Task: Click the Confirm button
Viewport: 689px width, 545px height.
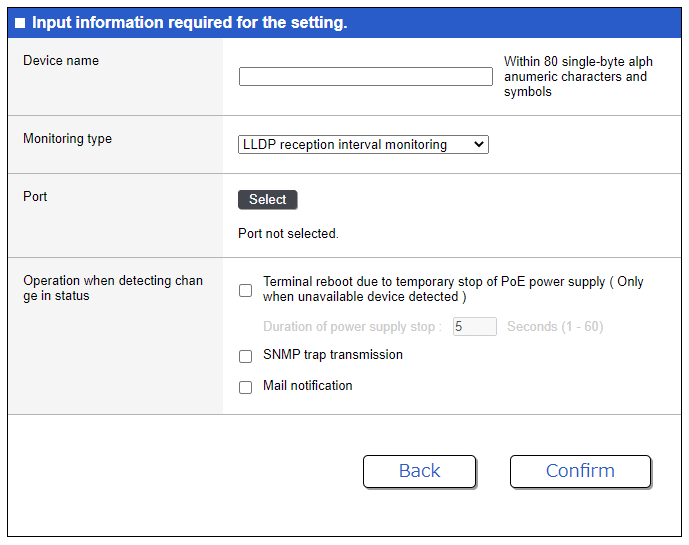Action: pyautogui.click(x=580, y=471)
